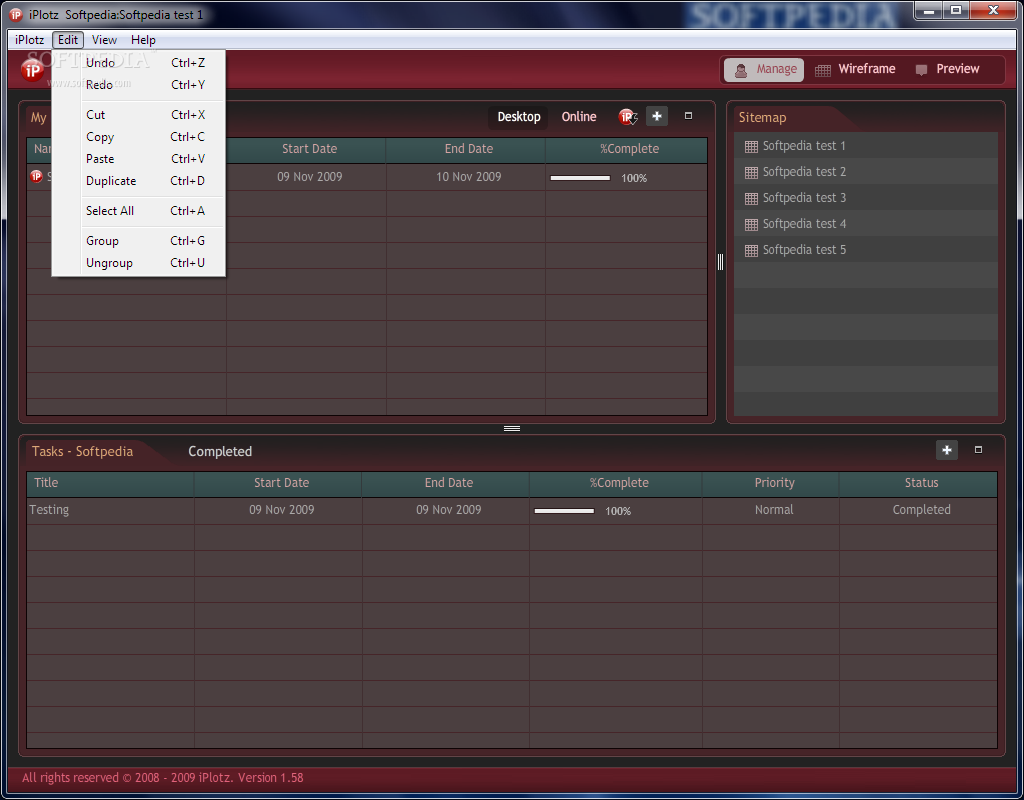Click the iPlotz logo icon in header
The image size is (1024, 800).
pyautogui.click(x=32, y=70)
